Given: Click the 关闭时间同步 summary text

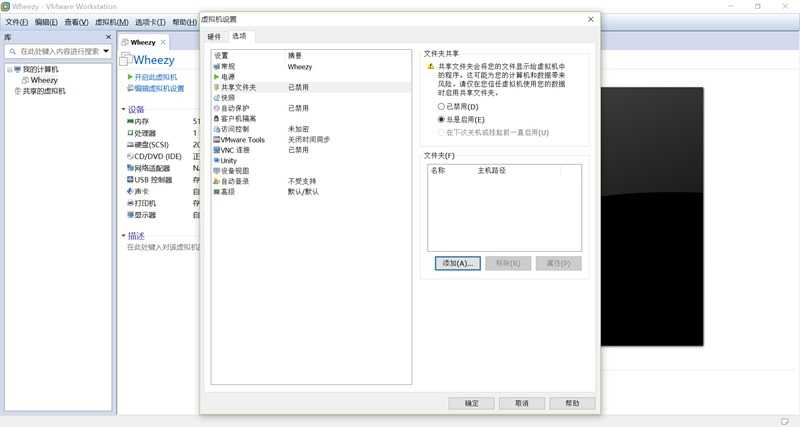Looking at the screenshot, I should tap(309, 139).
